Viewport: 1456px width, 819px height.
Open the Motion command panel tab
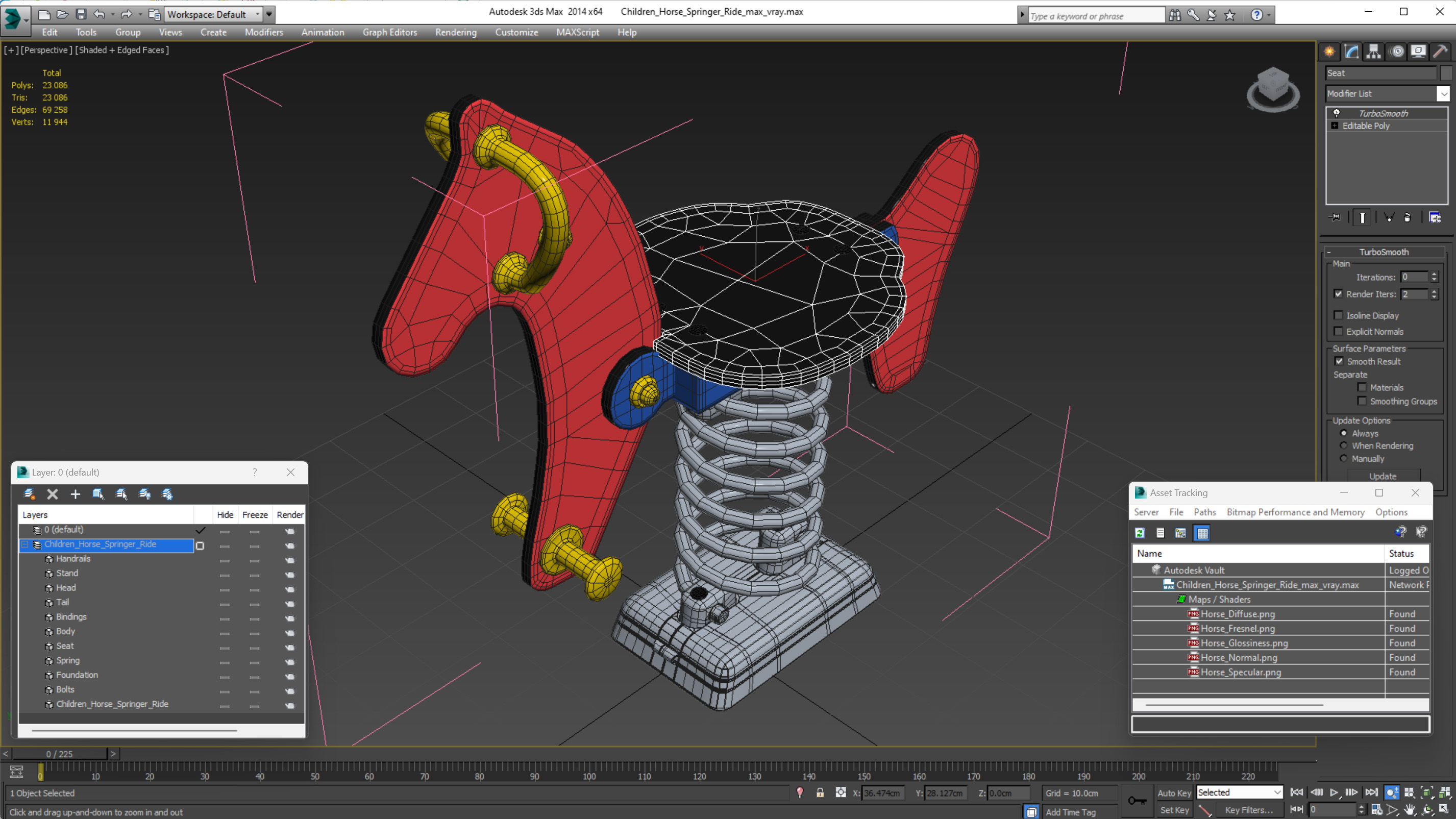[x=1397, y=52]
